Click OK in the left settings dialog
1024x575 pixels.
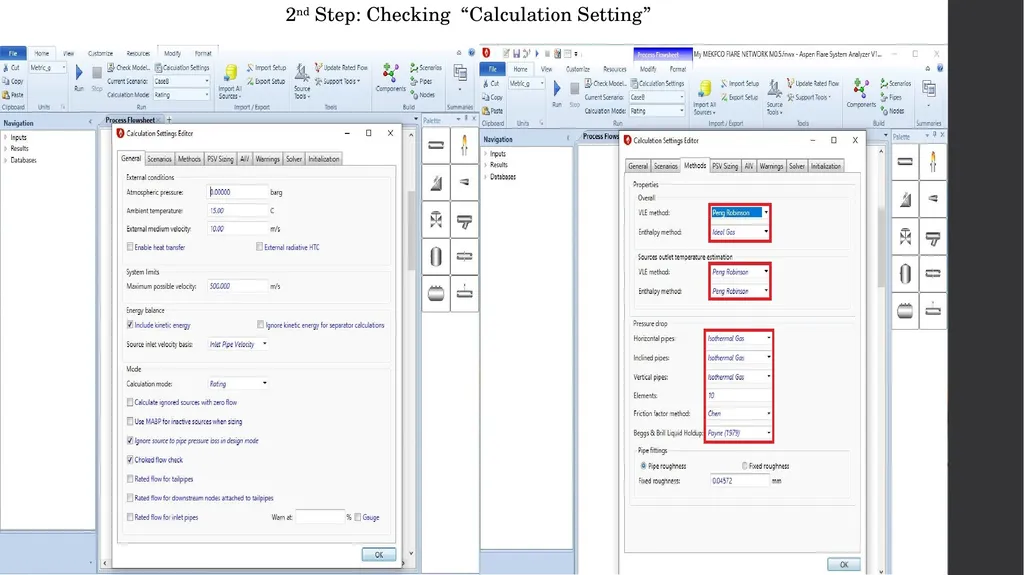click(x=379, y=555)
